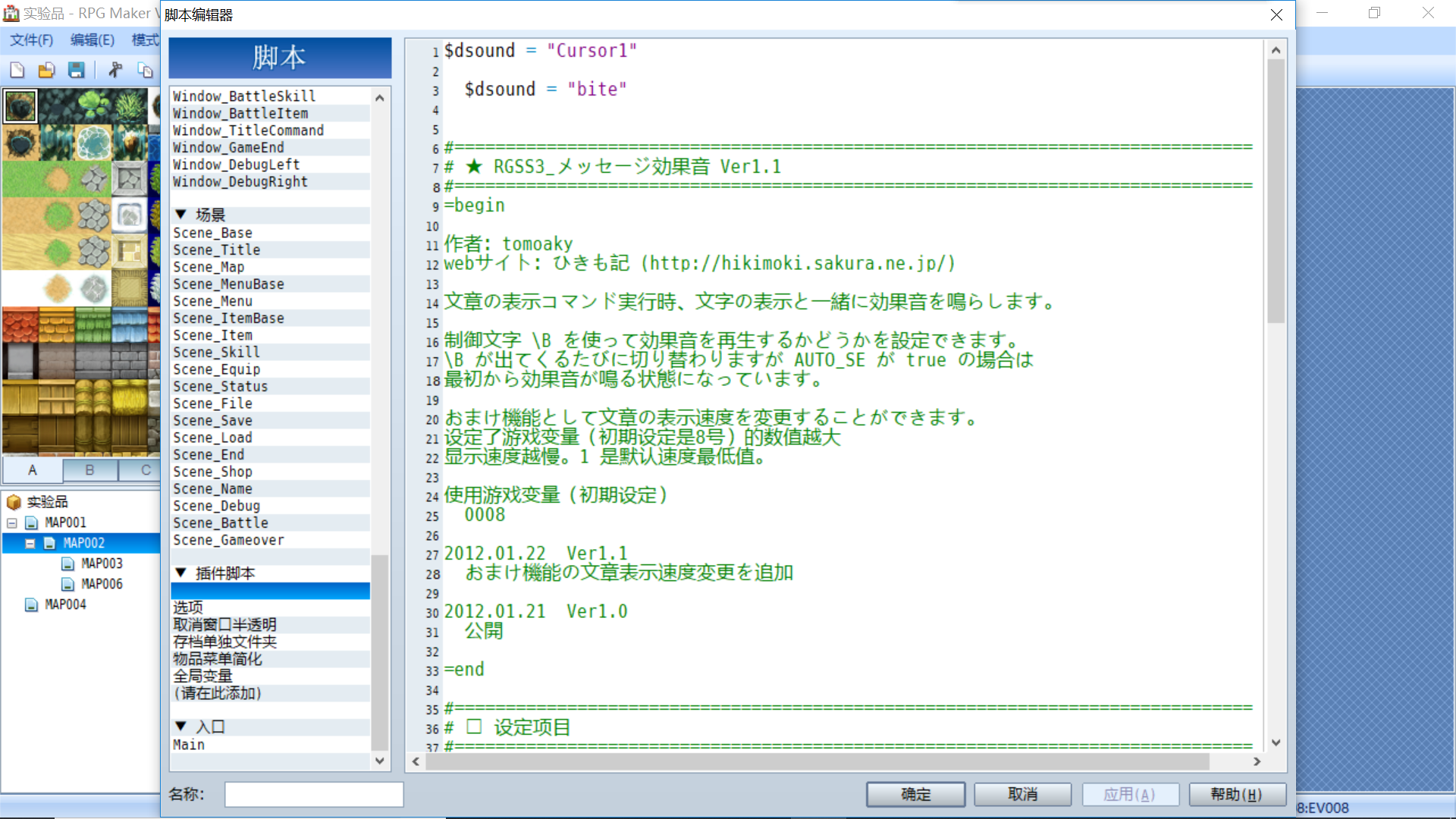Select the (请在此添加) entry

(271, 693)
